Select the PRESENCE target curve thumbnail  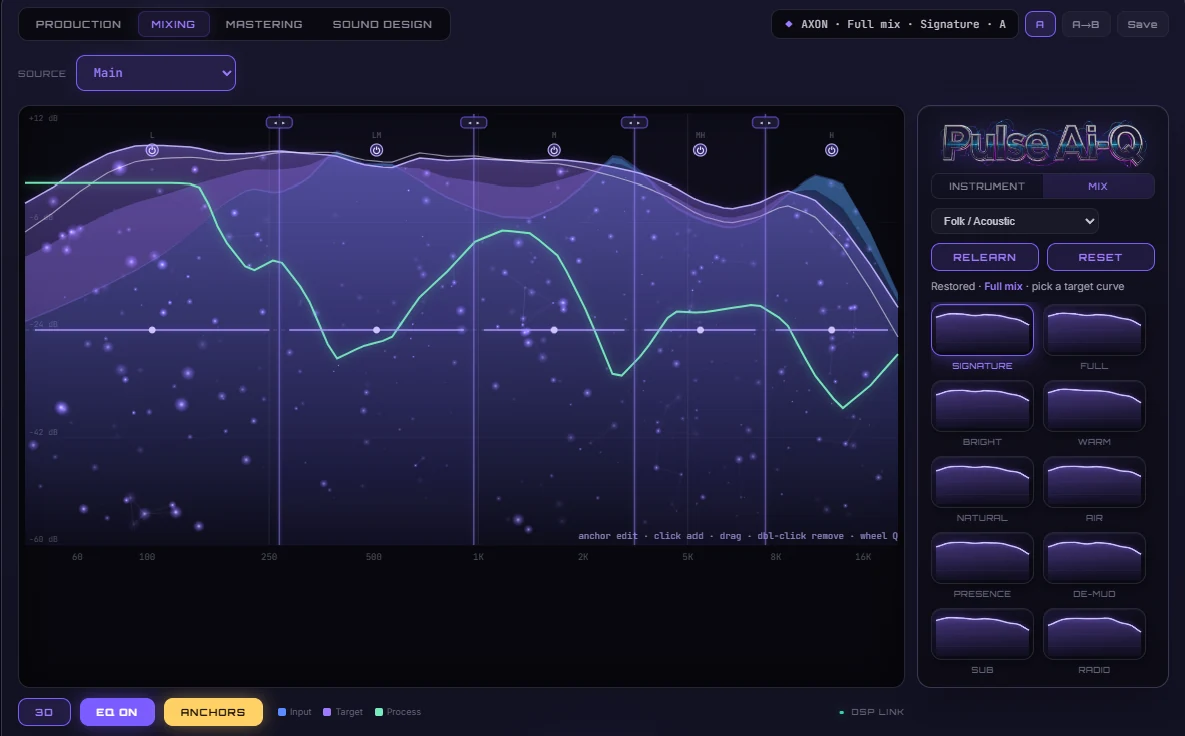click(982, 558)
